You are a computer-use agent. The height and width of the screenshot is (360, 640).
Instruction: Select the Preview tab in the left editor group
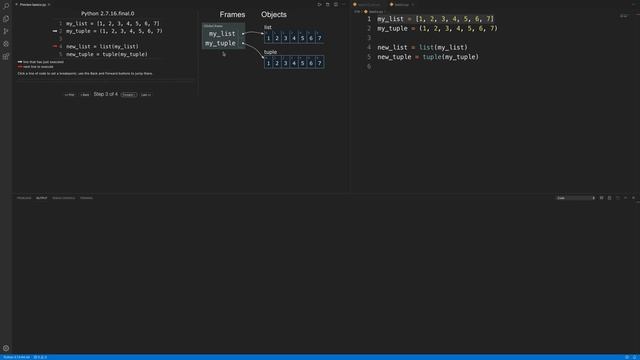click(x=33, y=4)
